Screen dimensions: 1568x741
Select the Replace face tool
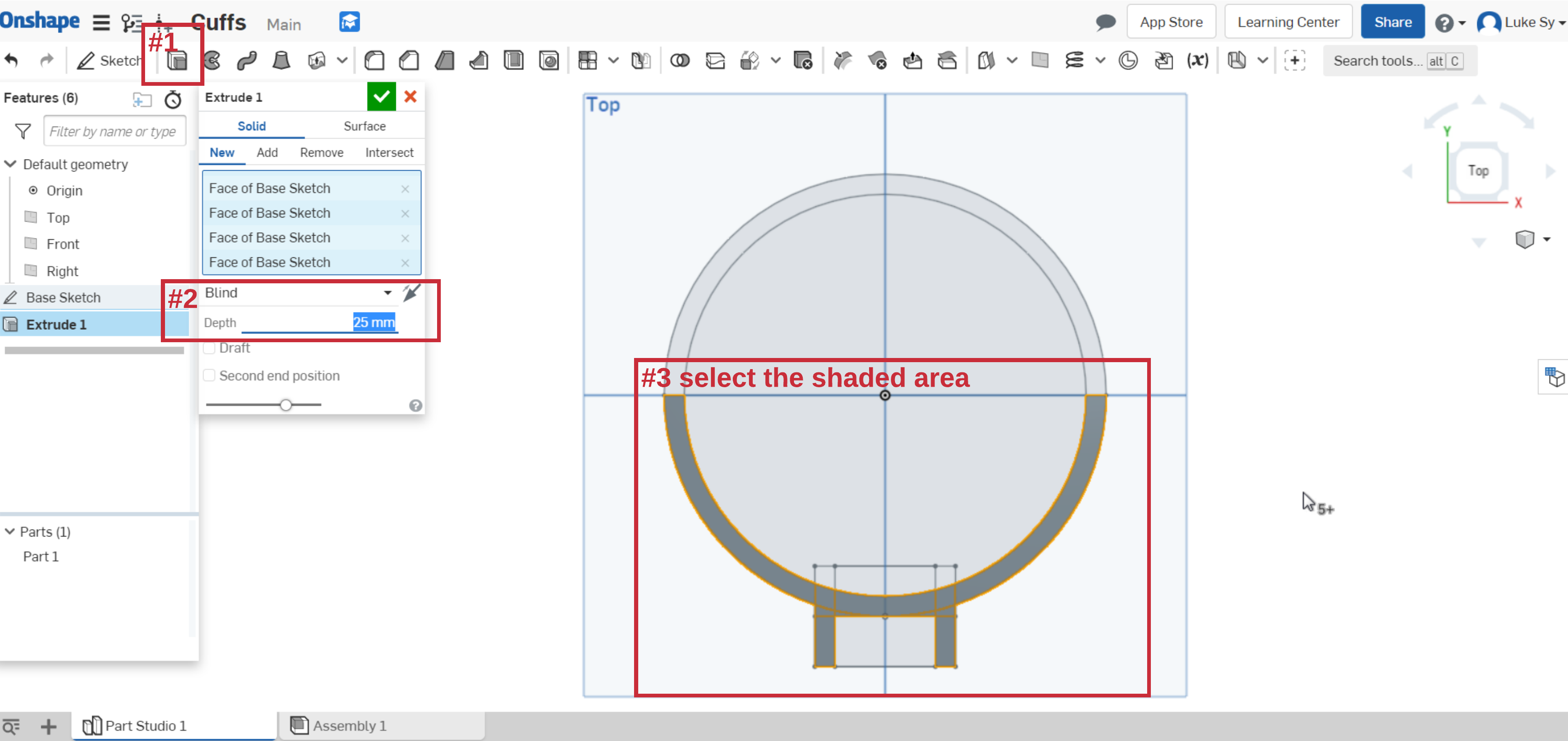click(x=947, y=60)
